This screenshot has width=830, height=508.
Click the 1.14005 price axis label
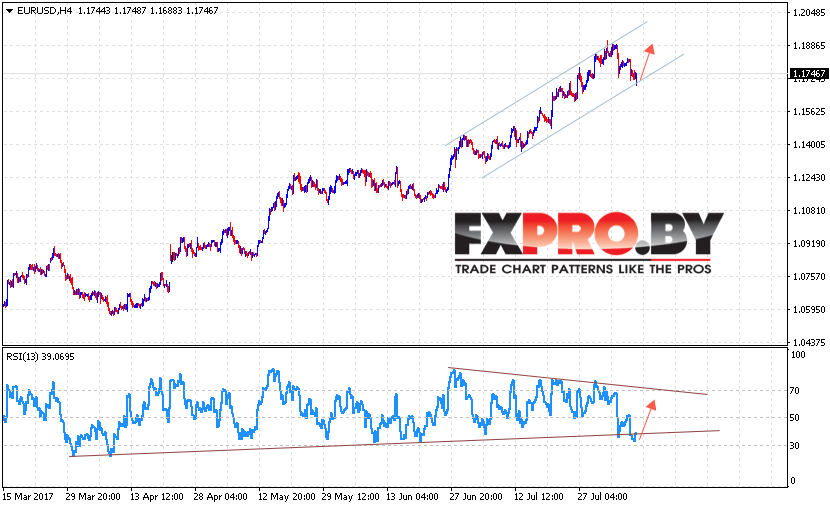(x=809, y=144)
